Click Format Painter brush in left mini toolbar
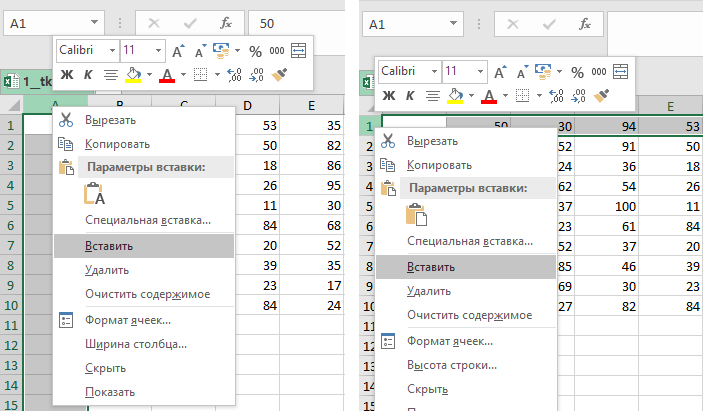 281,74
